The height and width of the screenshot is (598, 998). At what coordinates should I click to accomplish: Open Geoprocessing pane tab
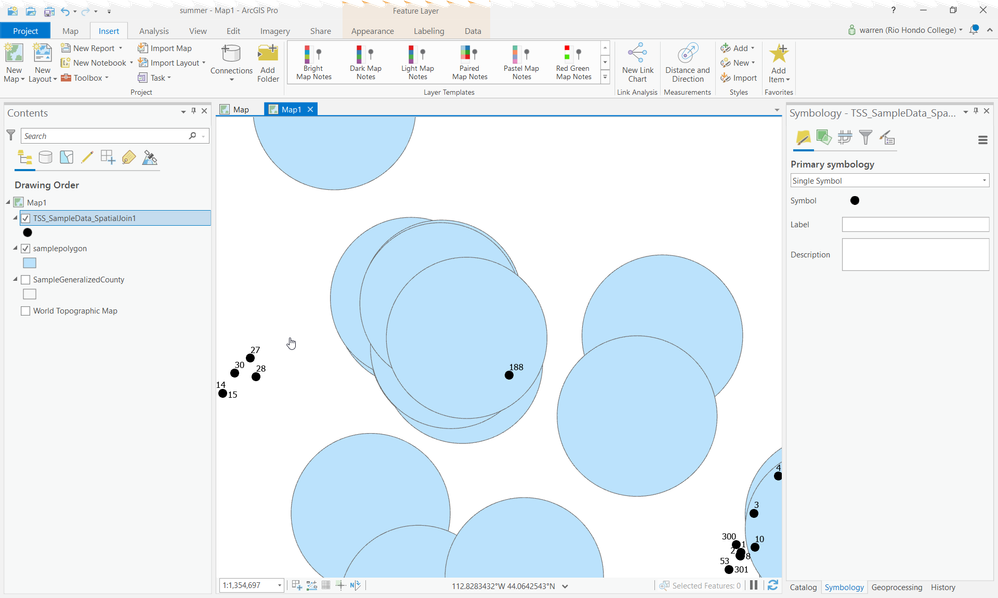point(896,587)
